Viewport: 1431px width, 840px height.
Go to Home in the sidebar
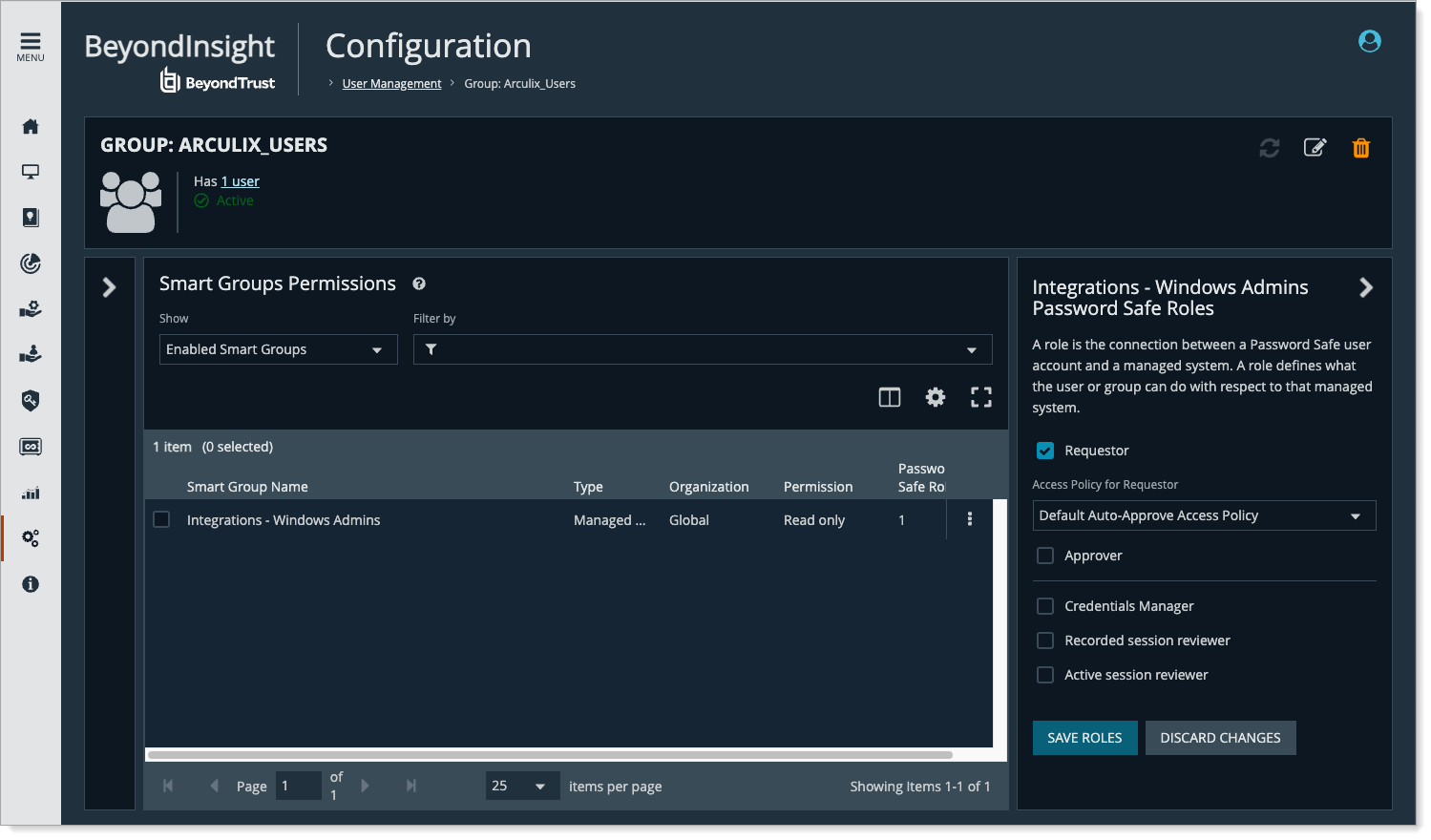pos(31,126)
